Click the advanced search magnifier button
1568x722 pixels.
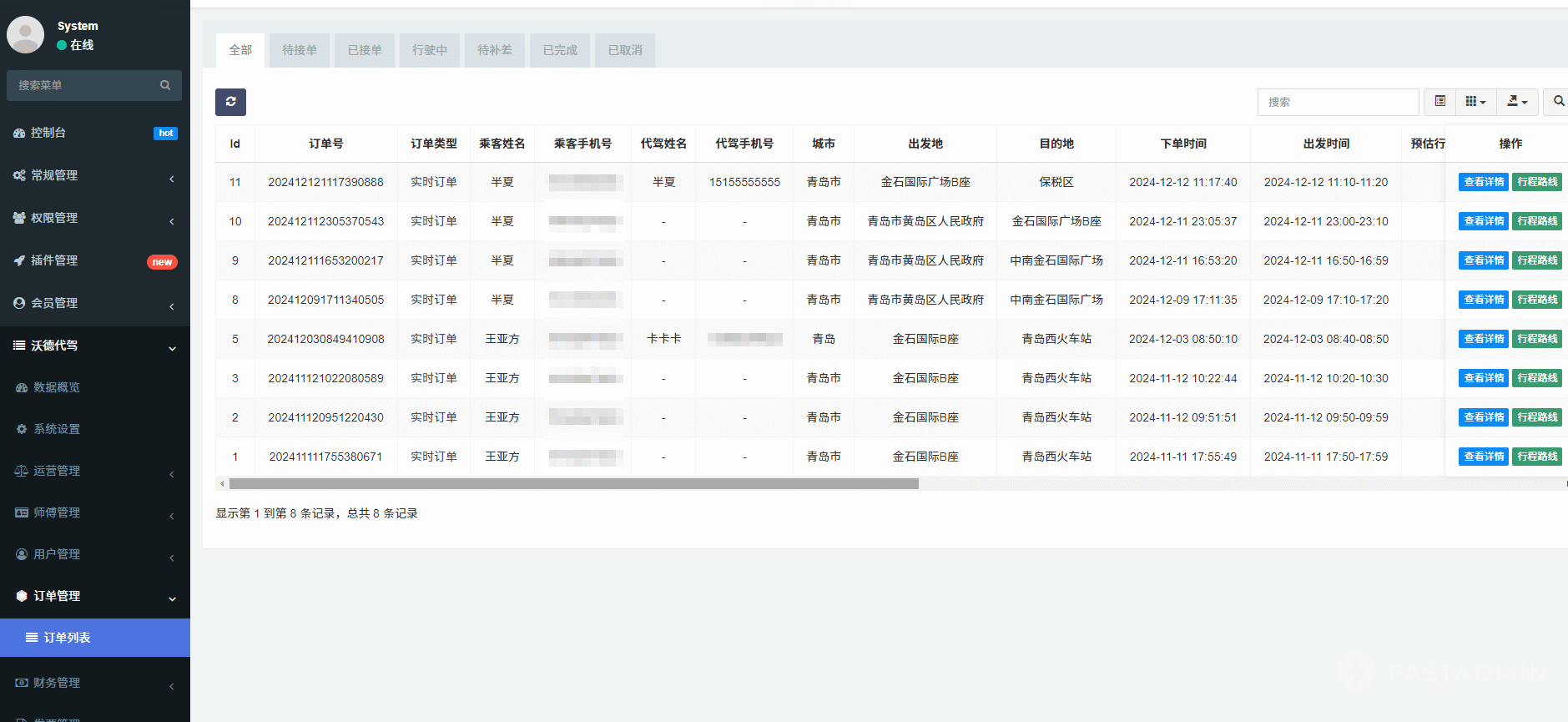coord(1557,102)
